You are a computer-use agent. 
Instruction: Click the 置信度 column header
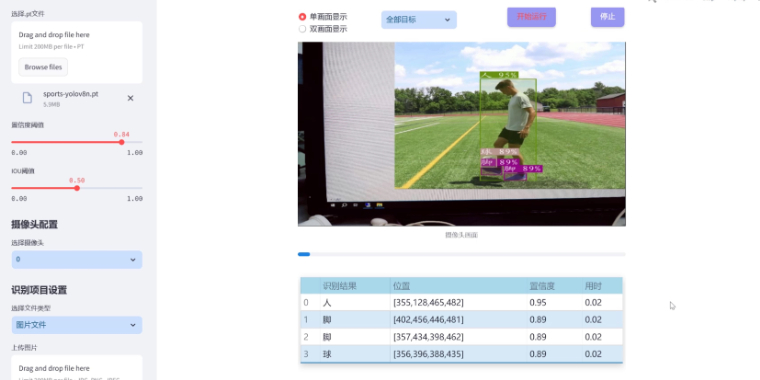tap(555, 286)
